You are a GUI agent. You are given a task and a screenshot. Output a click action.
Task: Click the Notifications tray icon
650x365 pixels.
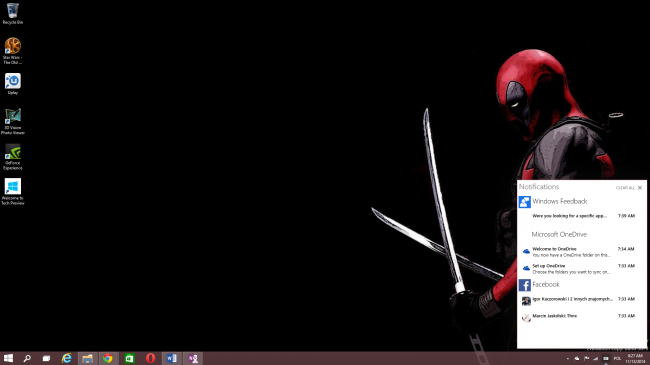(x=606, y=358)
